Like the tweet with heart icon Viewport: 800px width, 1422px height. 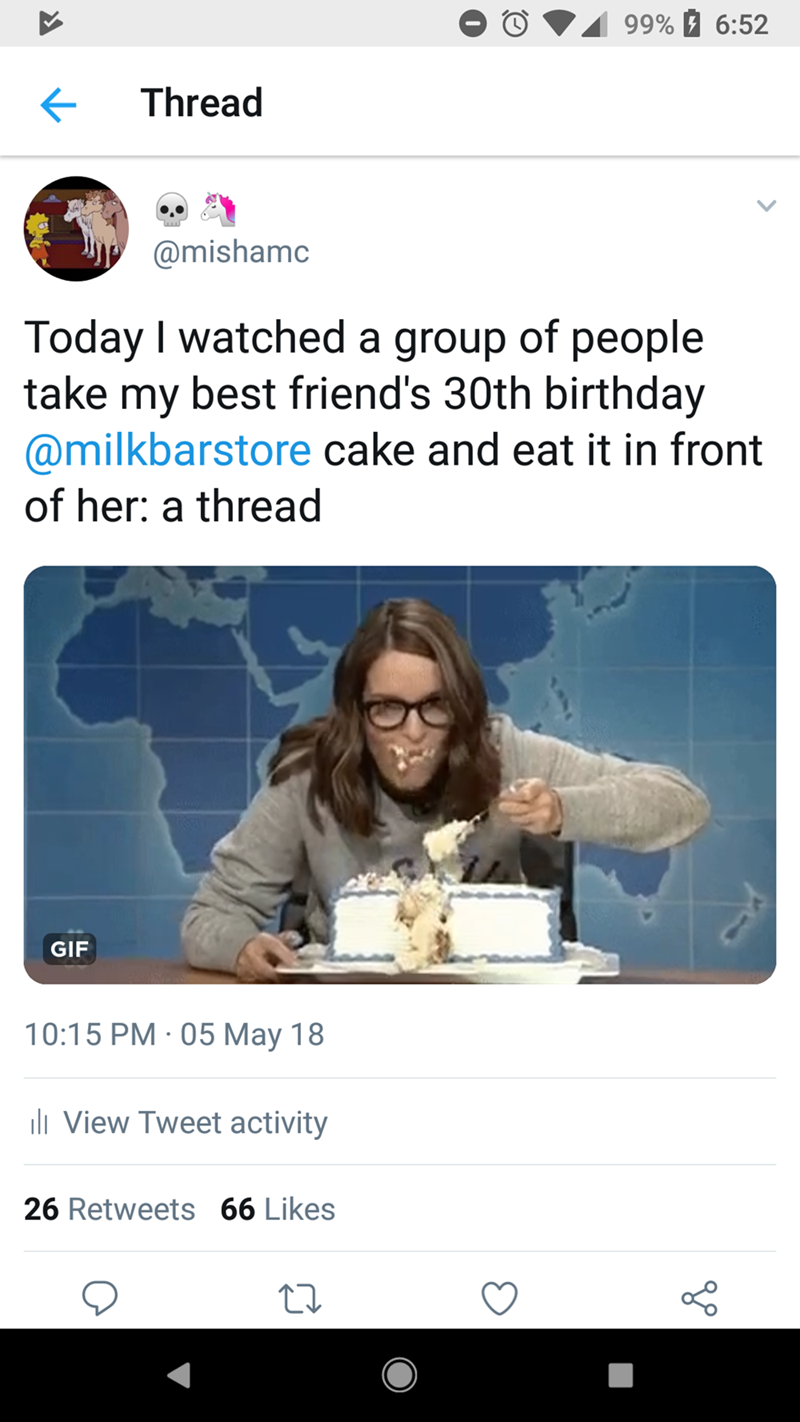[x=499, y=1298]
